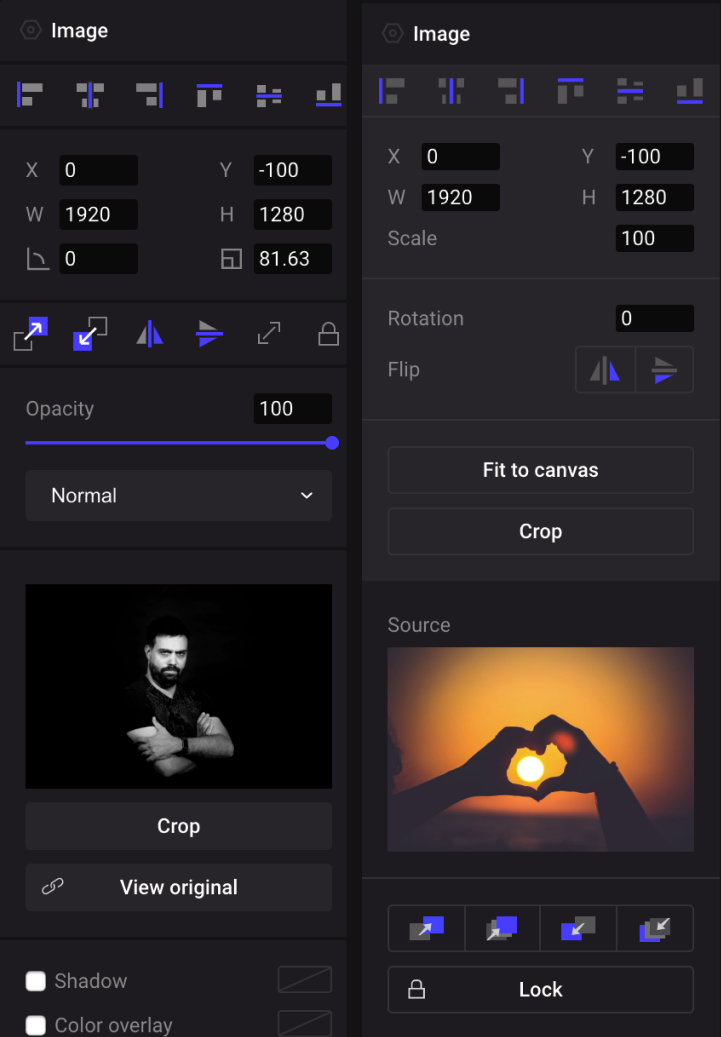721x1037 pixels.
Task: Click send backward icon in Opacity panel
Action: pos(90,334)
